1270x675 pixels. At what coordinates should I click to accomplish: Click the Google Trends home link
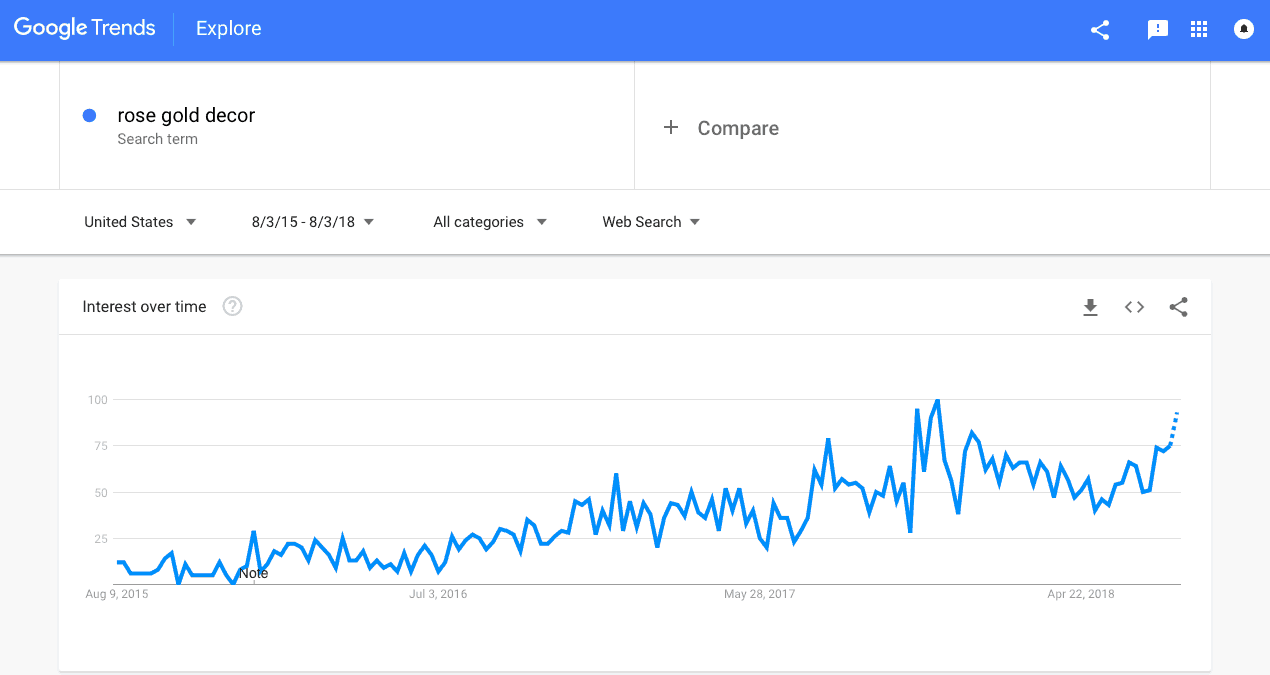tap(84, 28)
